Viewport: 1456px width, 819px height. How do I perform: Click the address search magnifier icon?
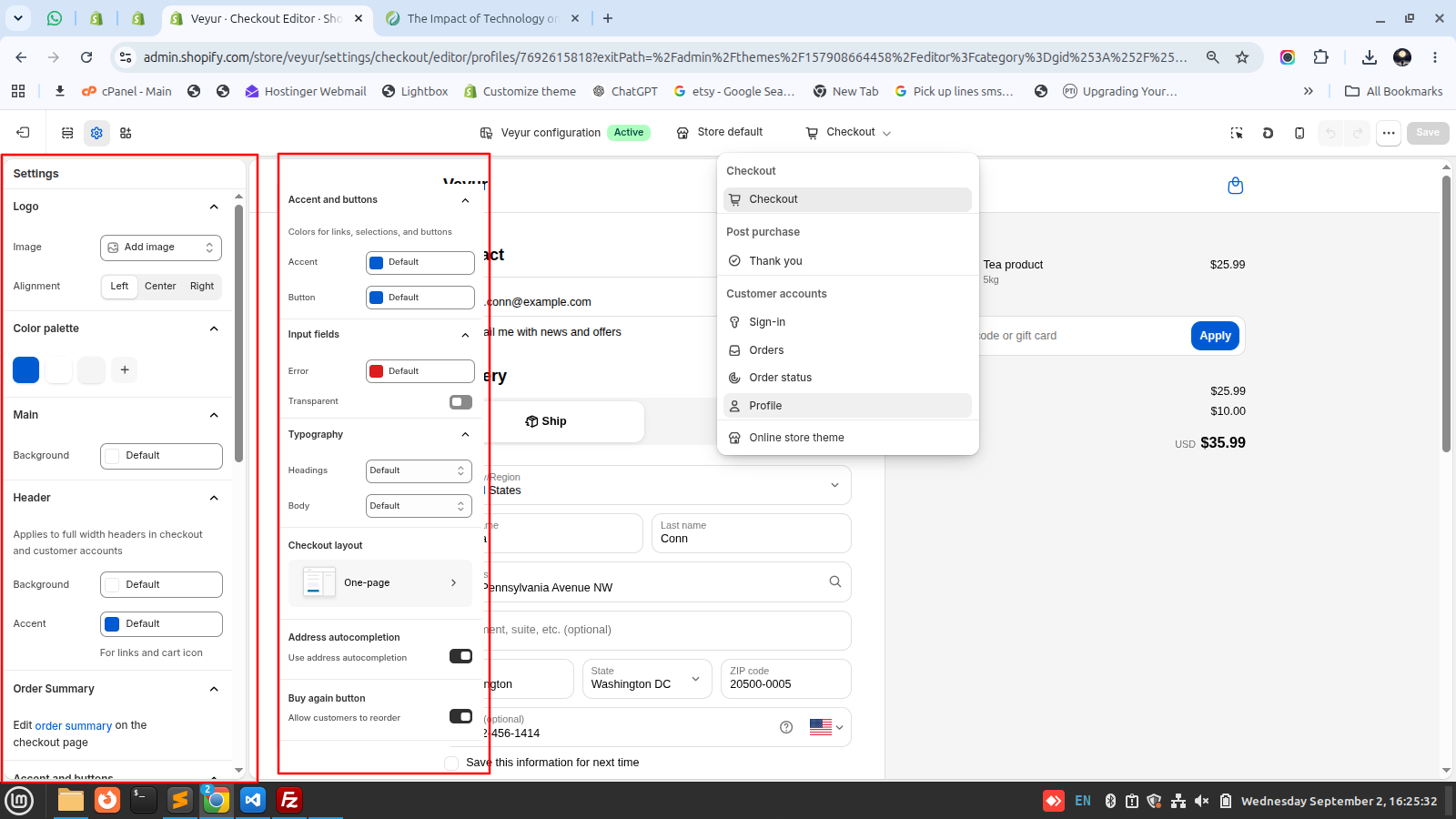(x=834, y=581)
